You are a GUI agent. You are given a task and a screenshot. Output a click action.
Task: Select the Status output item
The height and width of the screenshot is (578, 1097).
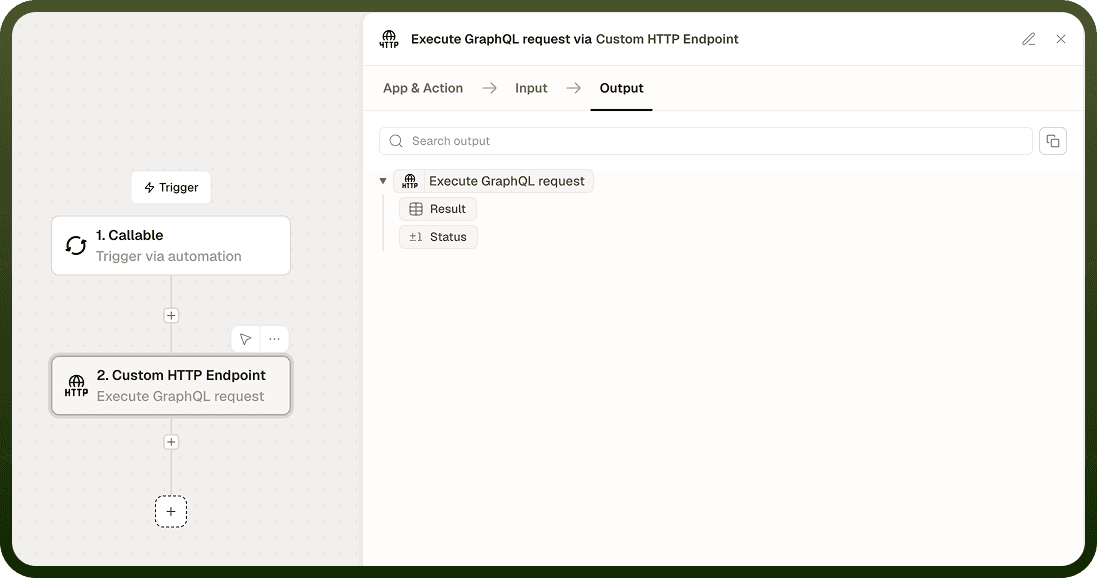point(439,237)
